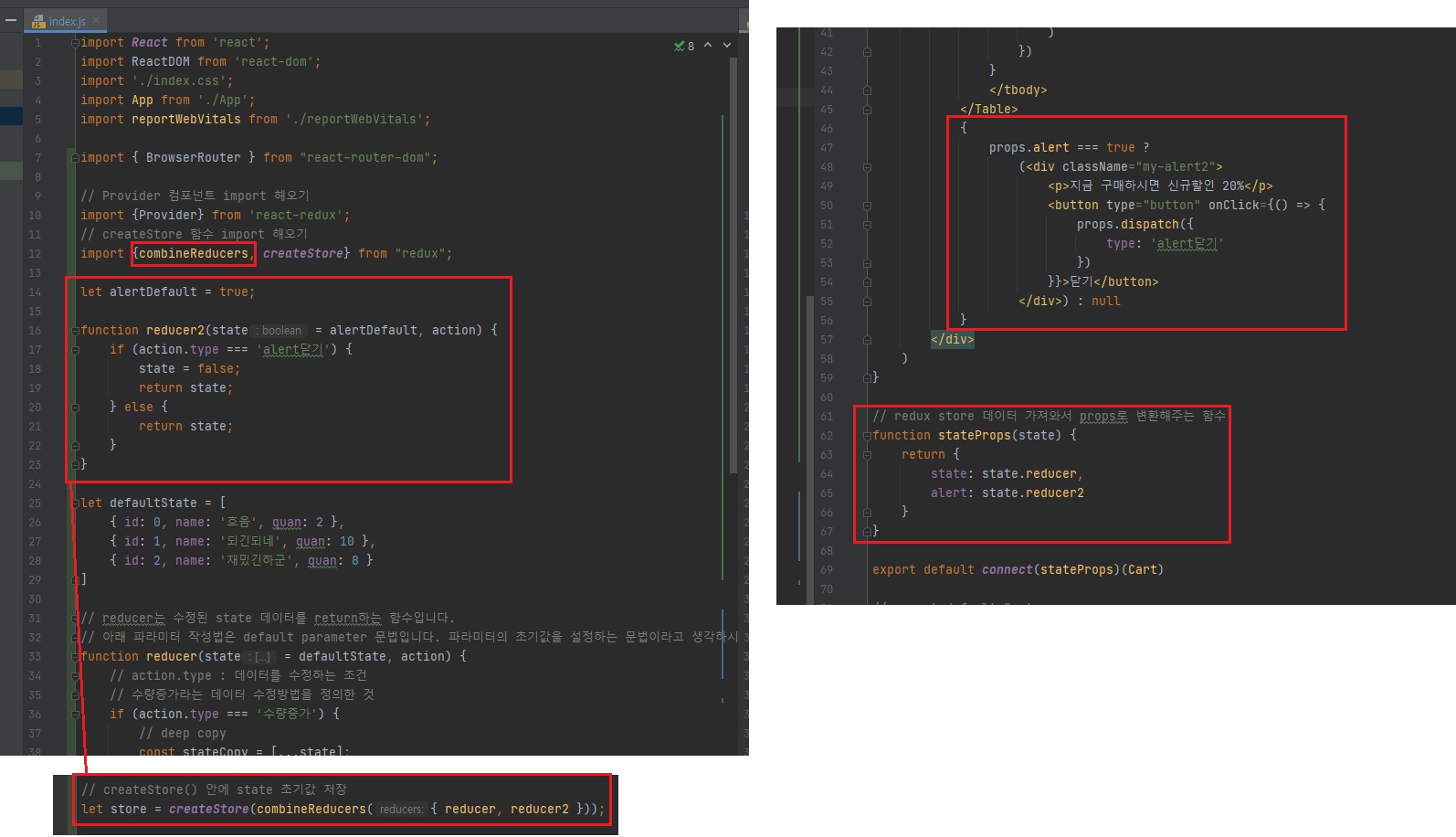This screenshot has height=837, width=1456.
Task: Click reportWebVitals identifier on line 5
Action: (x=186, y=120)
